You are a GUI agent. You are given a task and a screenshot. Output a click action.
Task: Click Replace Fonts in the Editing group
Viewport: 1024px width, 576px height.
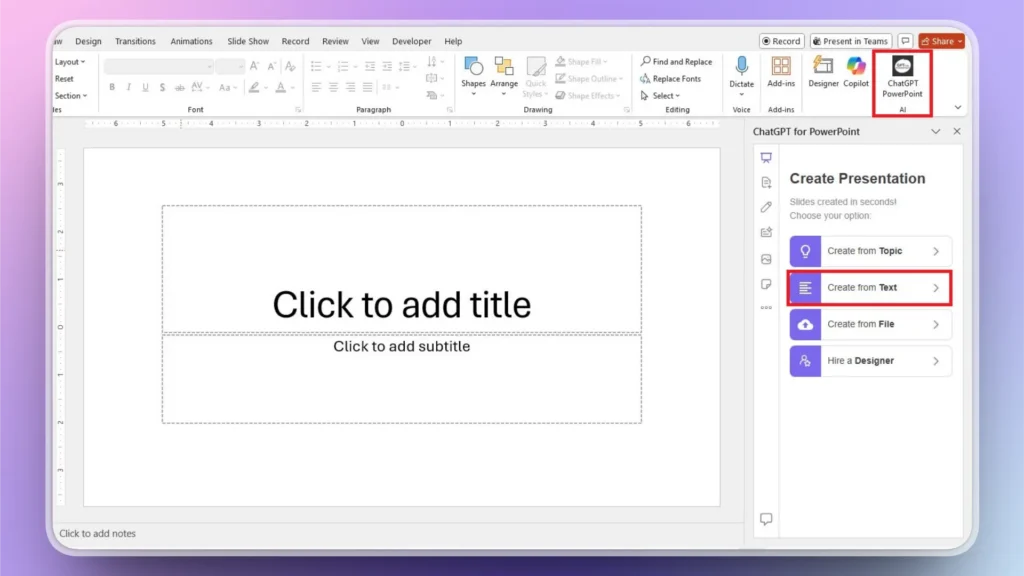point(674,78)
